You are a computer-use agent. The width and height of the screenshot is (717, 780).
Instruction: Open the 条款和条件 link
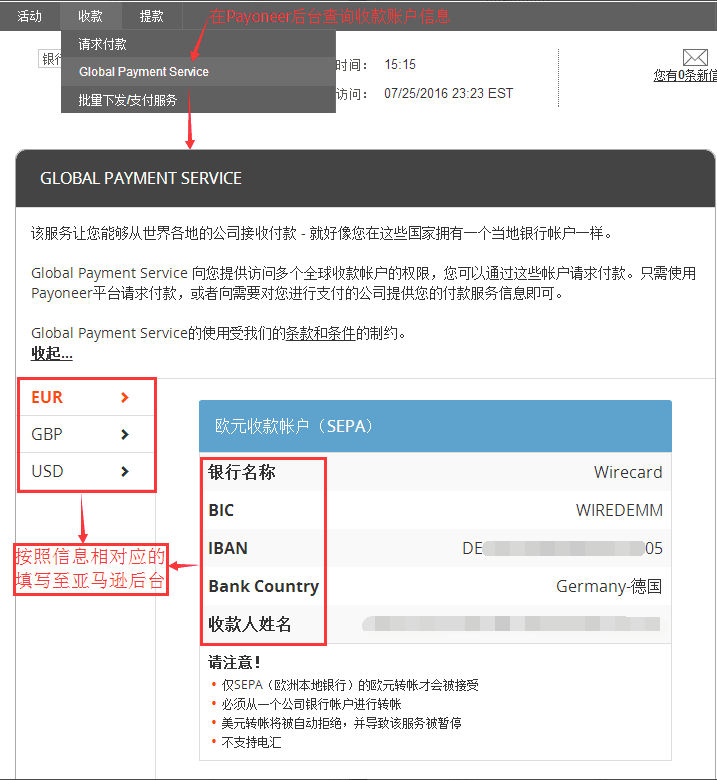(x=320, y=333)
